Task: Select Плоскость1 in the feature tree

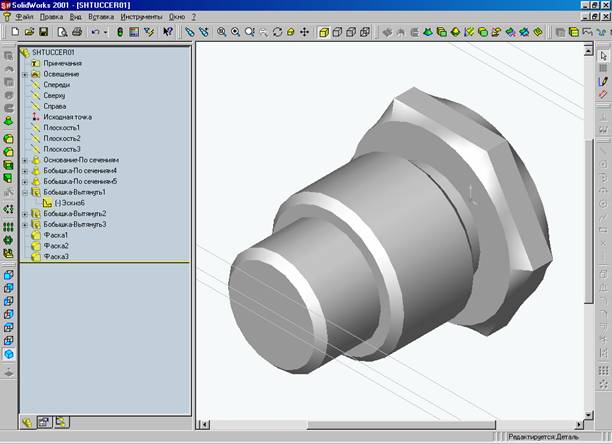Action: [64, 128]
